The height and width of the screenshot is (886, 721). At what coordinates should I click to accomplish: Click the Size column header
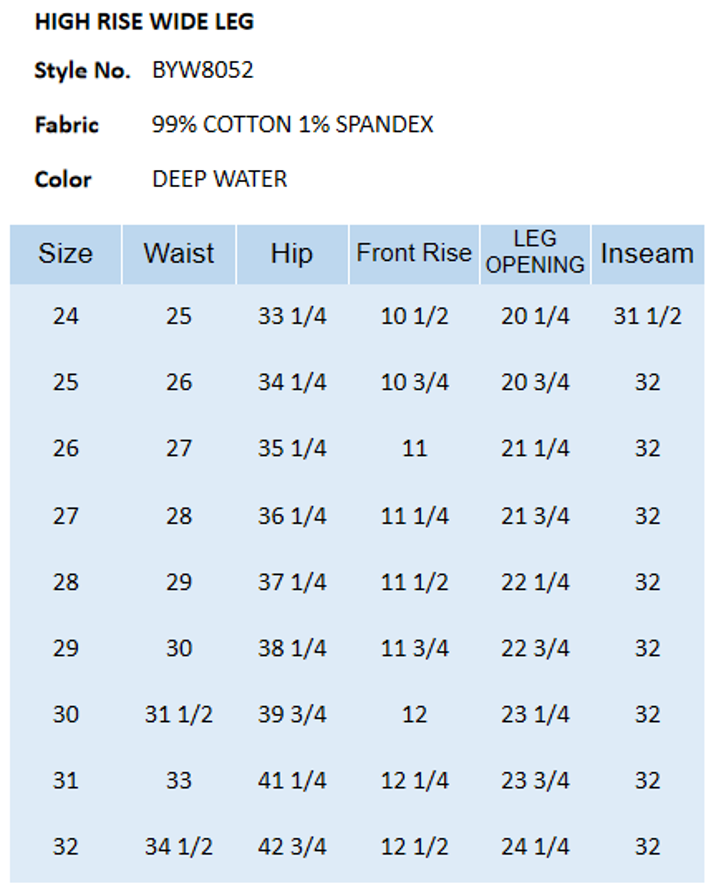click(x=65, y=254)
